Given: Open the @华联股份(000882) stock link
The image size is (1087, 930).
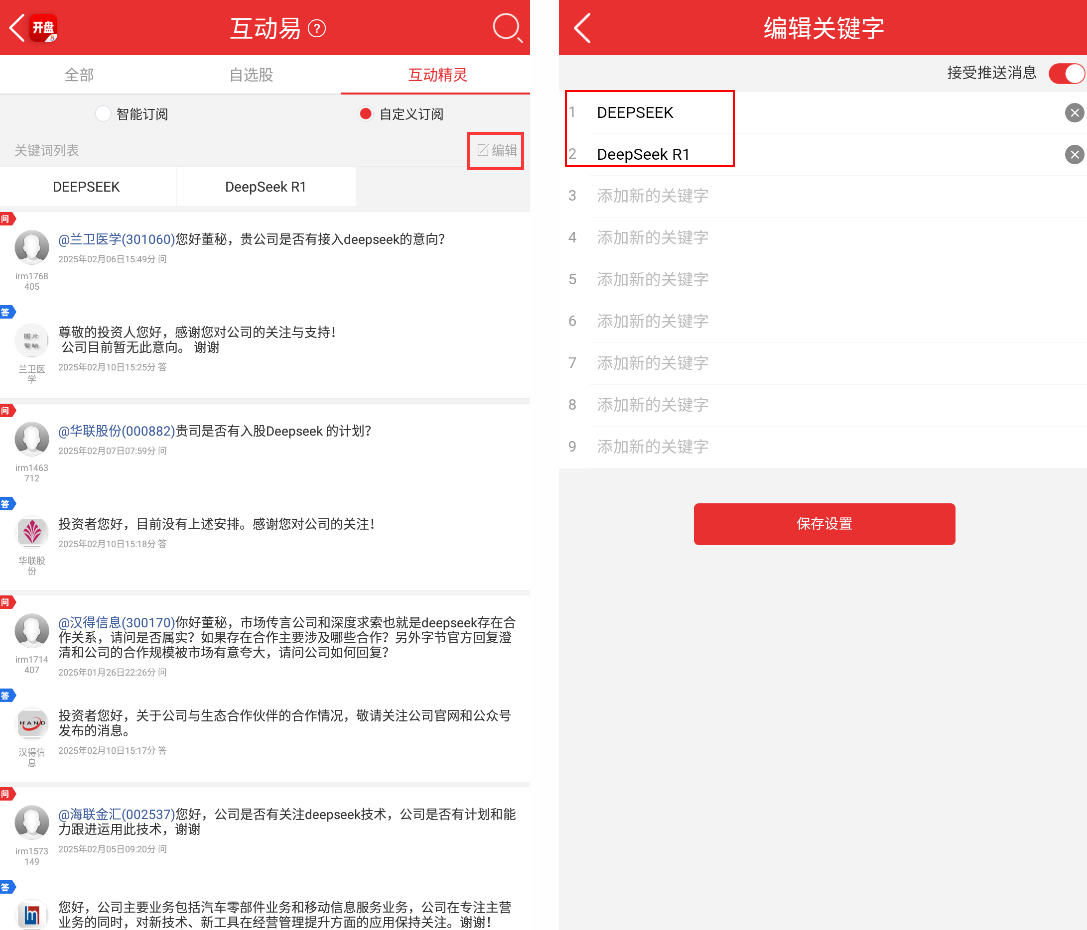Looking at the screenshot, I should 116,432.
